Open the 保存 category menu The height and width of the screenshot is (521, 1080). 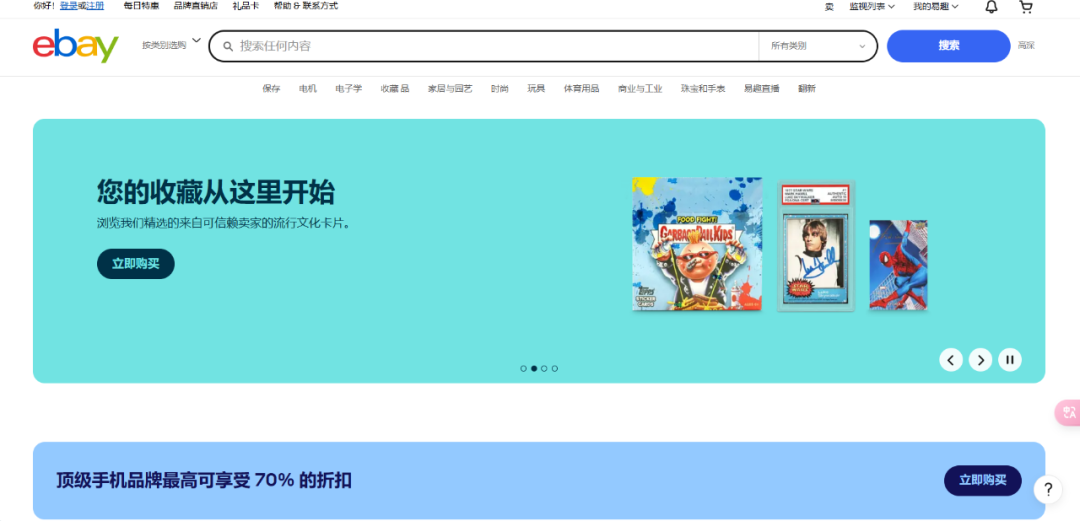tap(271, 88)
